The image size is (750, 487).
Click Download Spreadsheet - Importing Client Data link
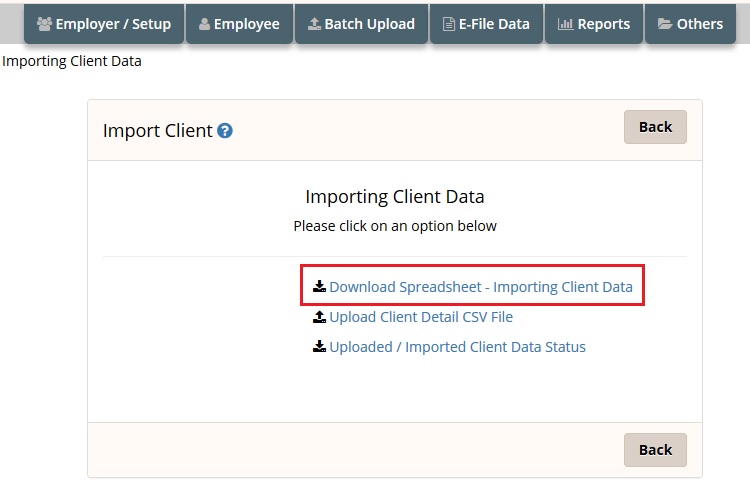[x=481, y=287]
